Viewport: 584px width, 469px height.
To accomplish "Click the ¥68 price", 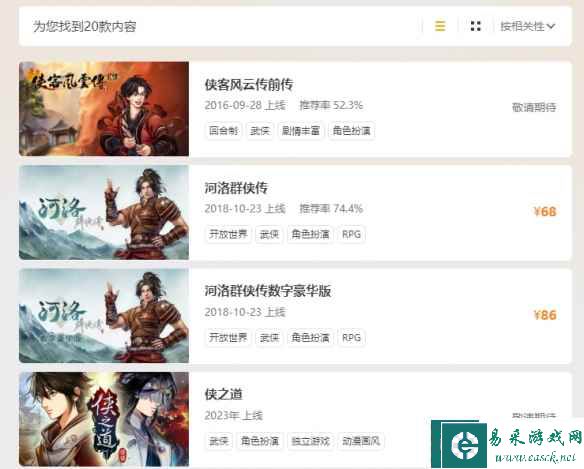I will (545, 212).
